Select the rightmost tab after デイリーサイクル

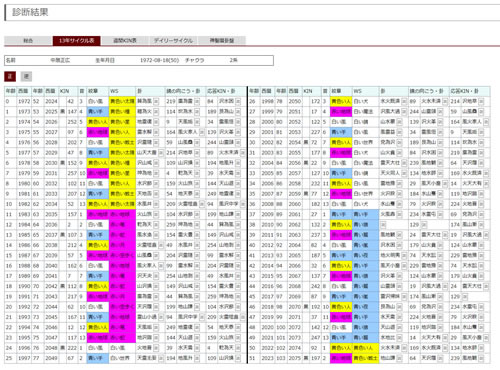tap(222, 41)
